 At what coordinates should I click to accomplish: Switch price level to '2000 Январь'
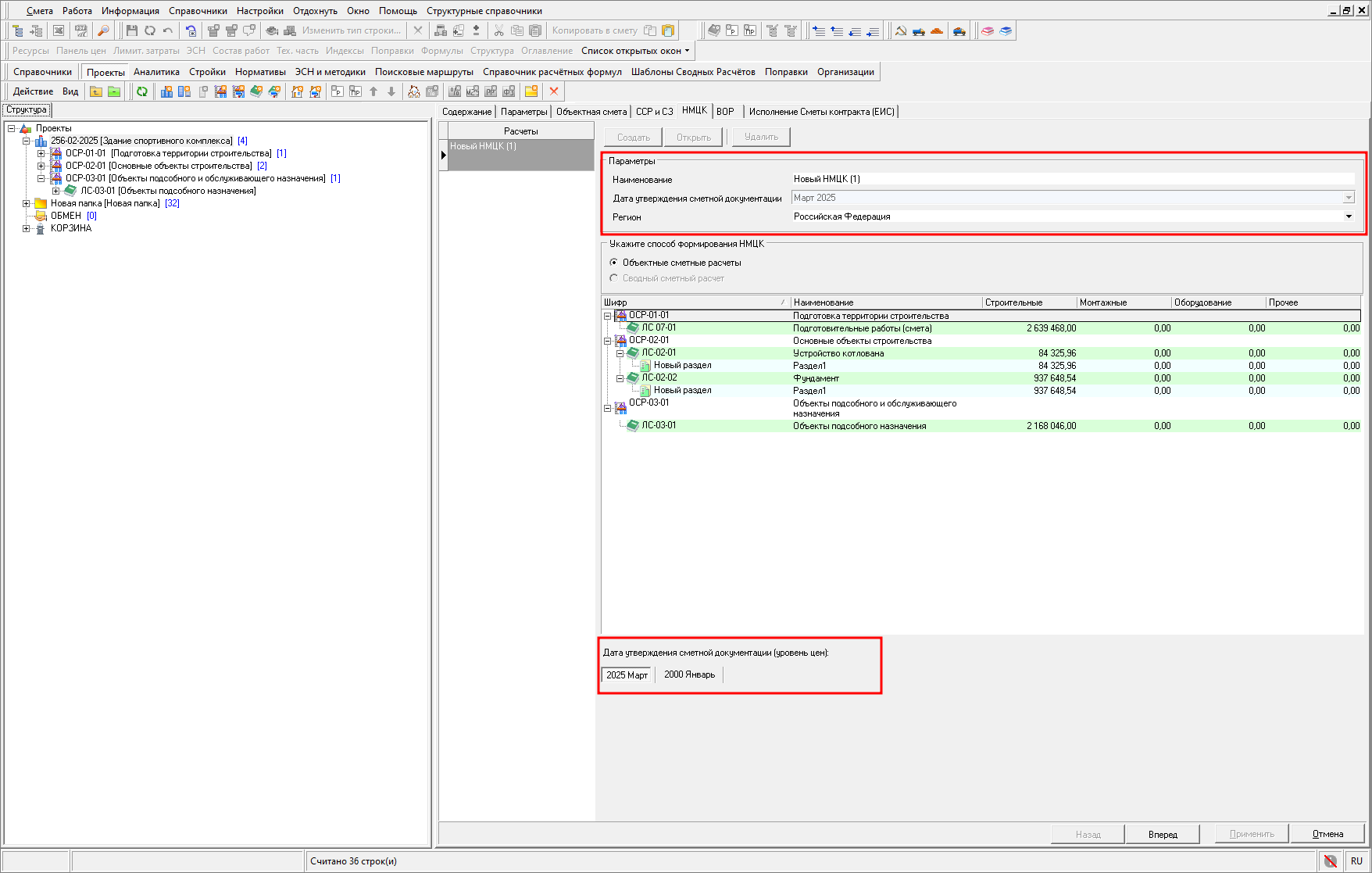689,674
